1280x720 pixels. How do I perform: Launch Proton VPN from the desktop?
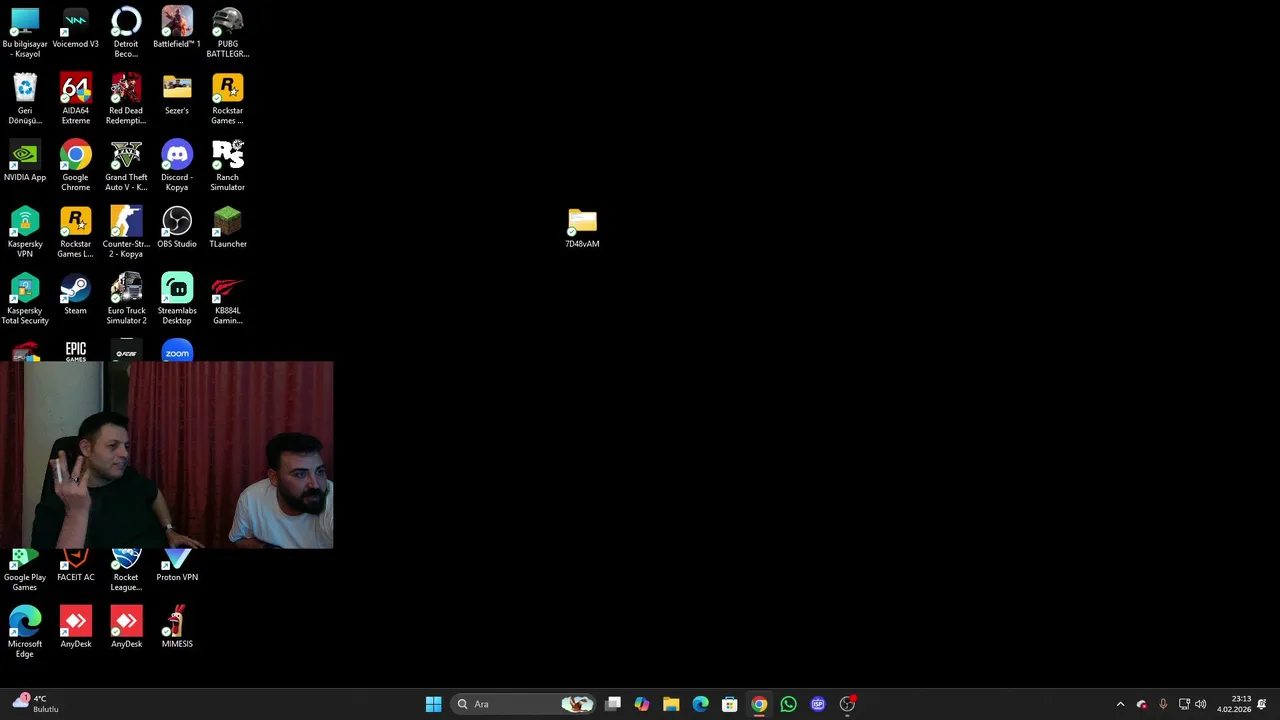177,566
